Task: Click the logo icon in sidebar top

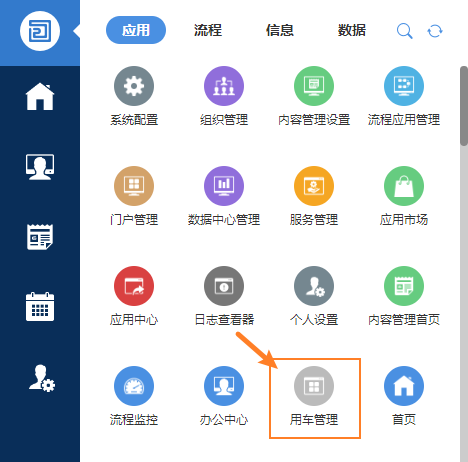Action: [40, 31]
